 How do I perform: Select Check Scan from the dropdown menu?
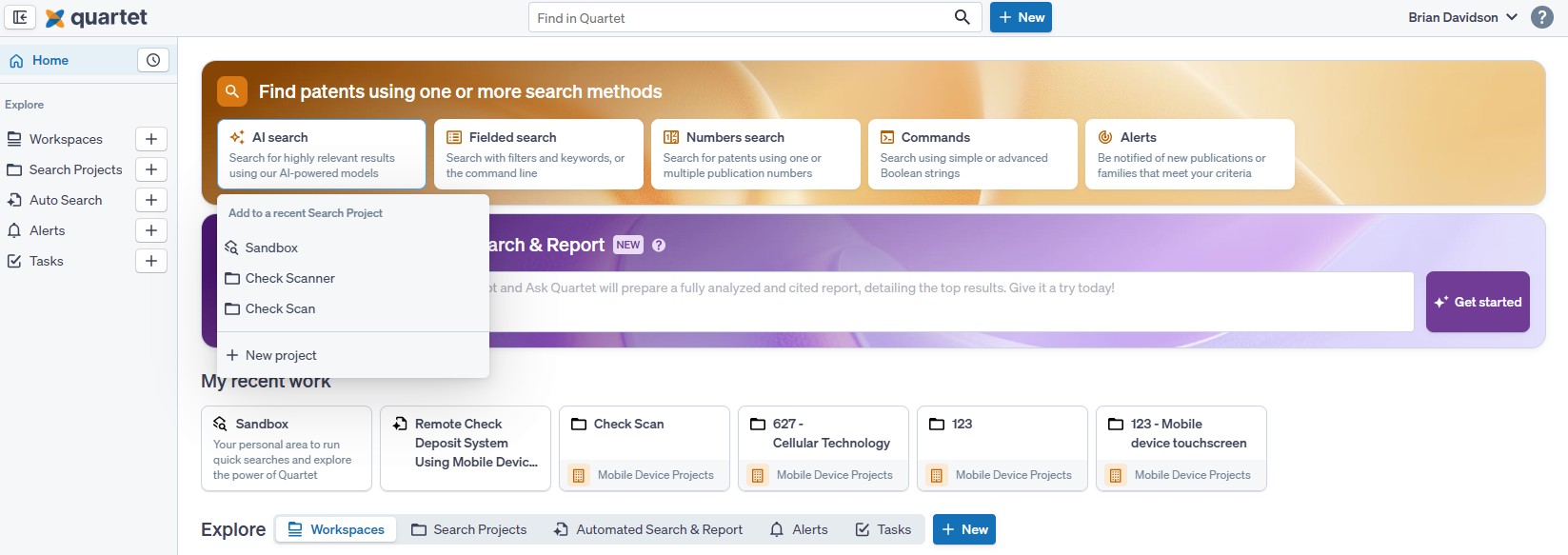pos(353,308)
